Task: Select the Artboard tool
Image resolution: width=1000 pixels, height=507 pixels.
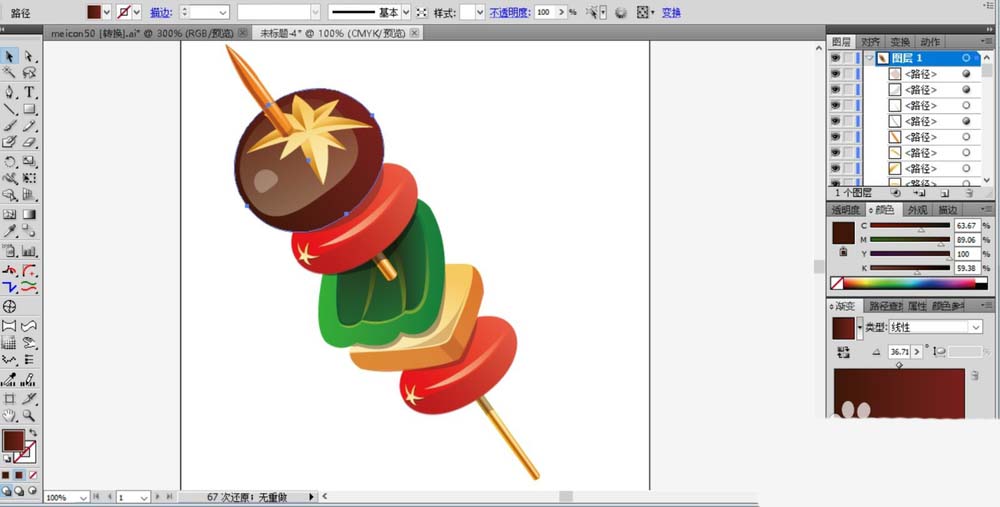Action: pyautogui.click(x=10, y=399)
